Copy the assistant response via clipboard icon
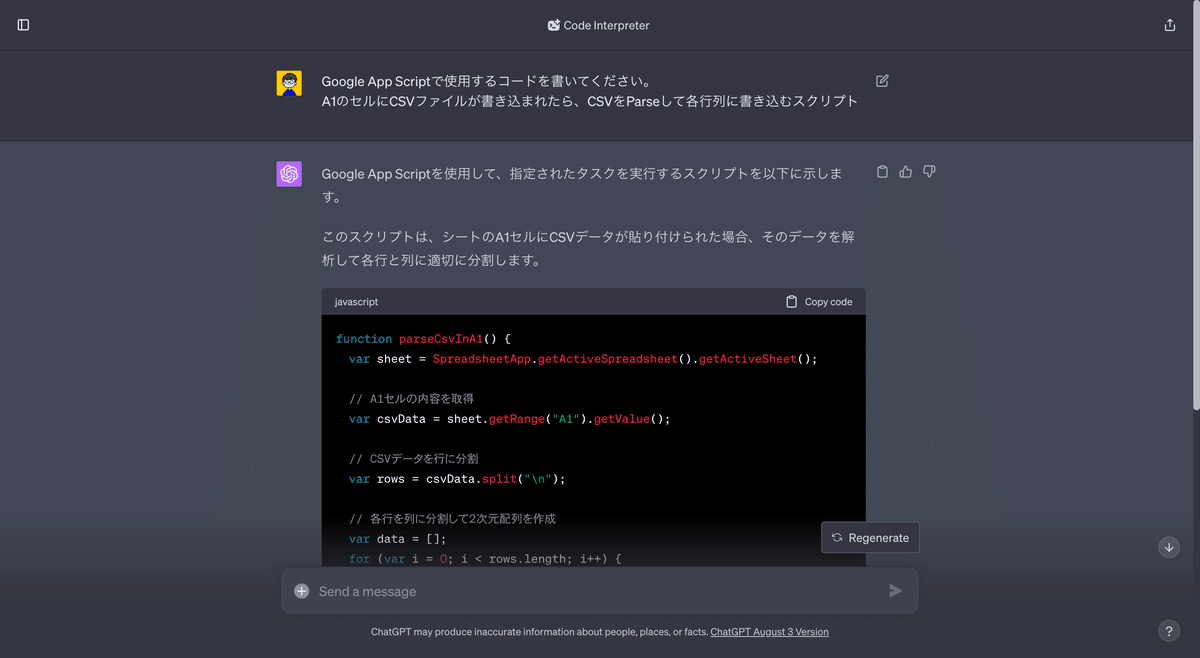Image resolution: width=1200 pixels, height=658 pixels. (x=882, y=172)
